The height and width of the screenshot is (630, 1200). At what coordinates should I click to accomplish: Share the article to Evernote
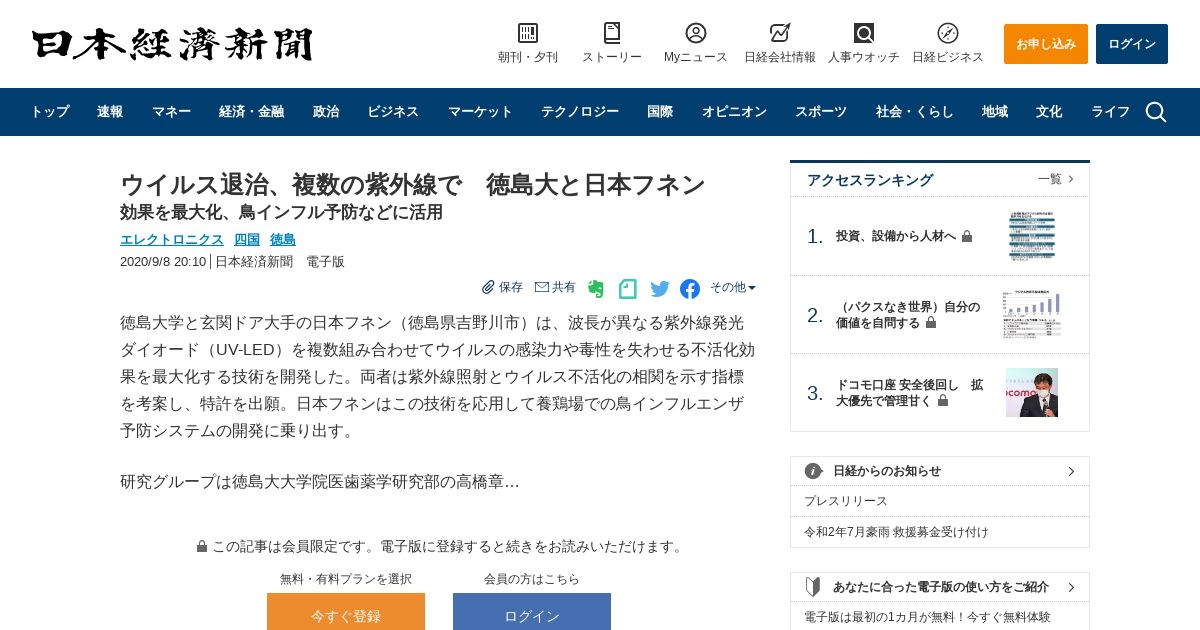pyautogui.click(x=596, y=289)
